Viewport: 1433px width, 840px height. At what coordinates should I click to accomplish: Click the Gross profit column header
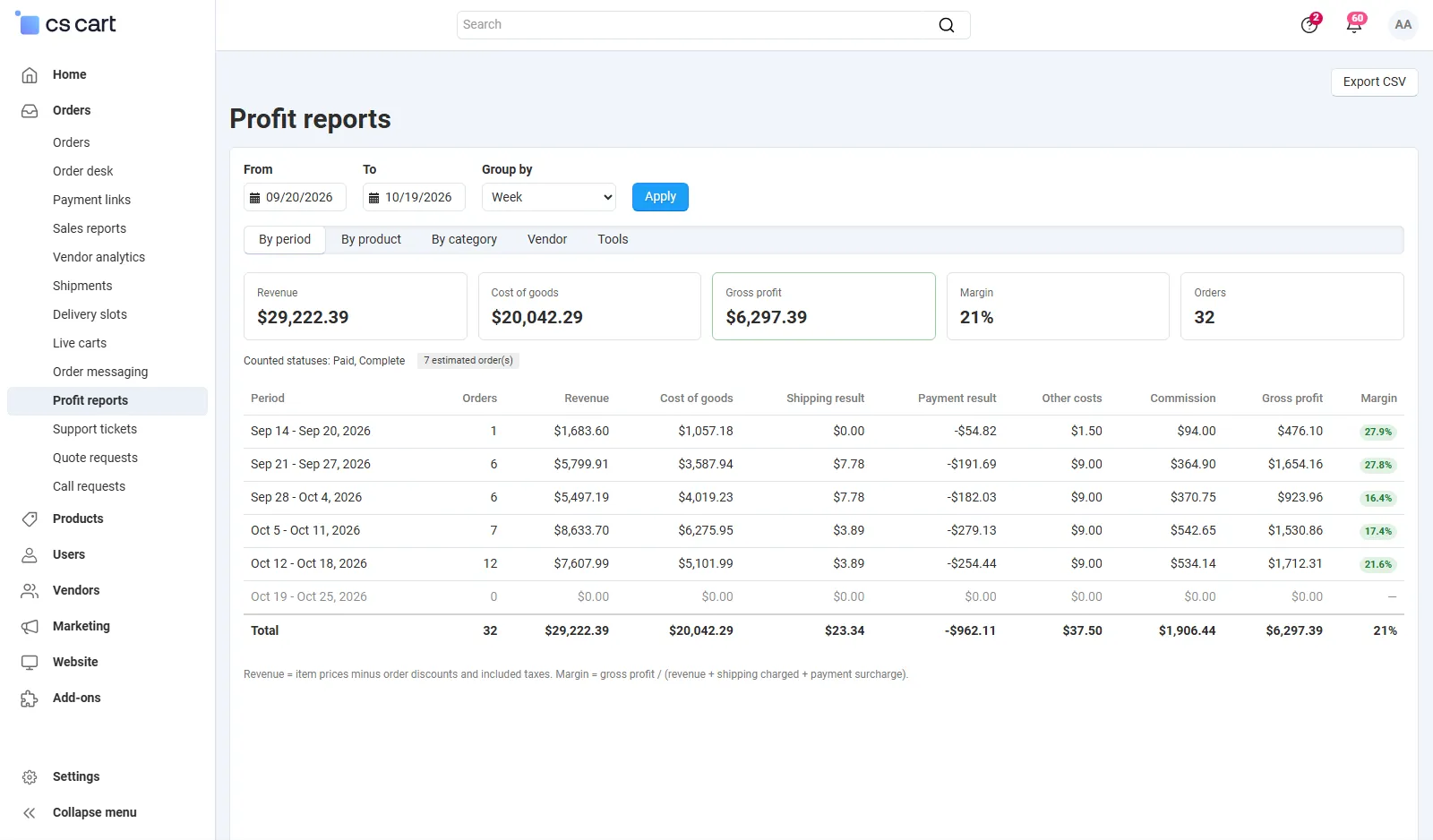tap(1292, 399)
